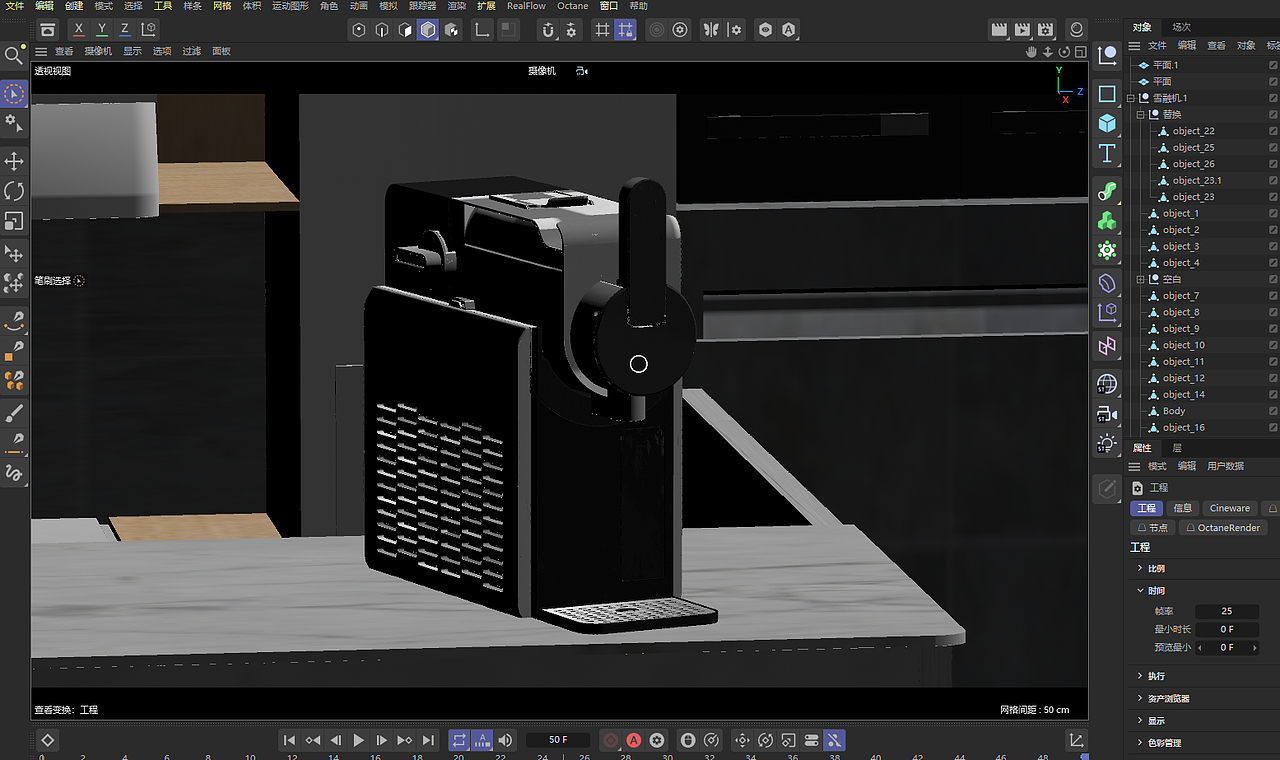Collapse the 时间 section
Image resolution: width=1280 pixels, height=760 pixels.
[1141, 591]
